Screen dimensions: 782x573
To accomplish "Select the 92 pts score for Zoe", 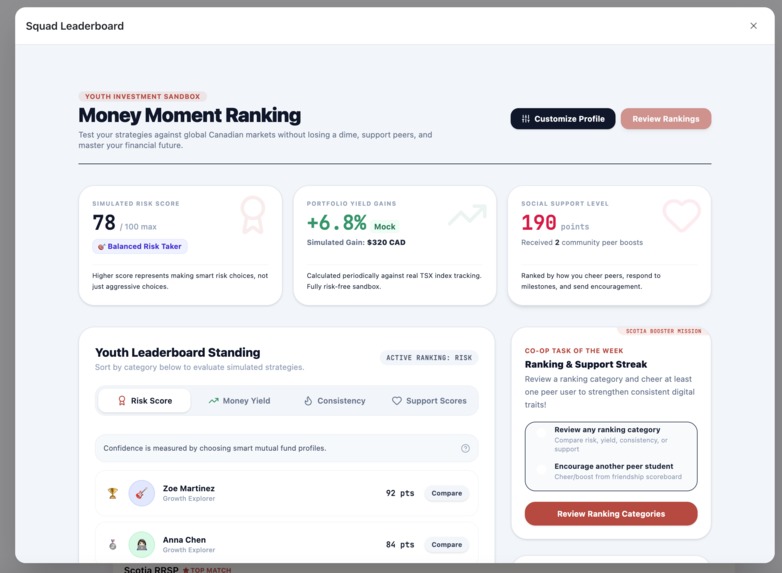I will pos(400,493).
